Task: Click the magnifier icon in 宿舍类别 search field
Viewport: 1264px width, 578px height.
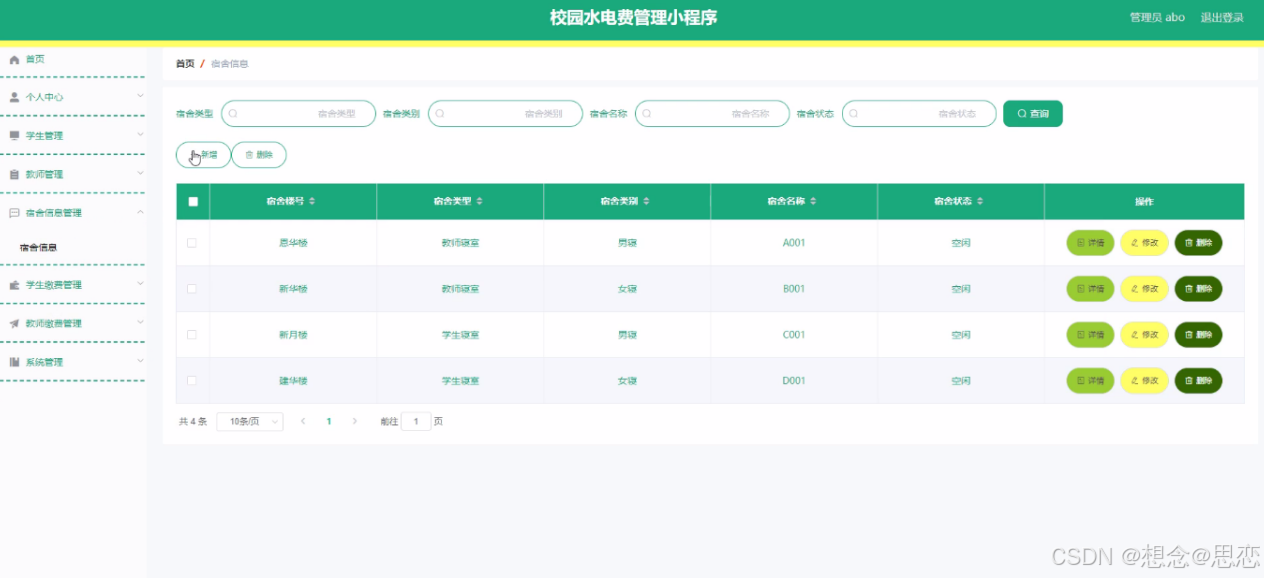Action: click(440, 114)
